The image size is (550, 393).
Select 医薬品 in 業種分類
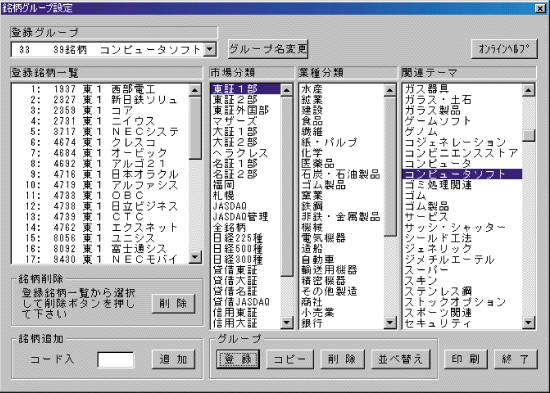342,164
